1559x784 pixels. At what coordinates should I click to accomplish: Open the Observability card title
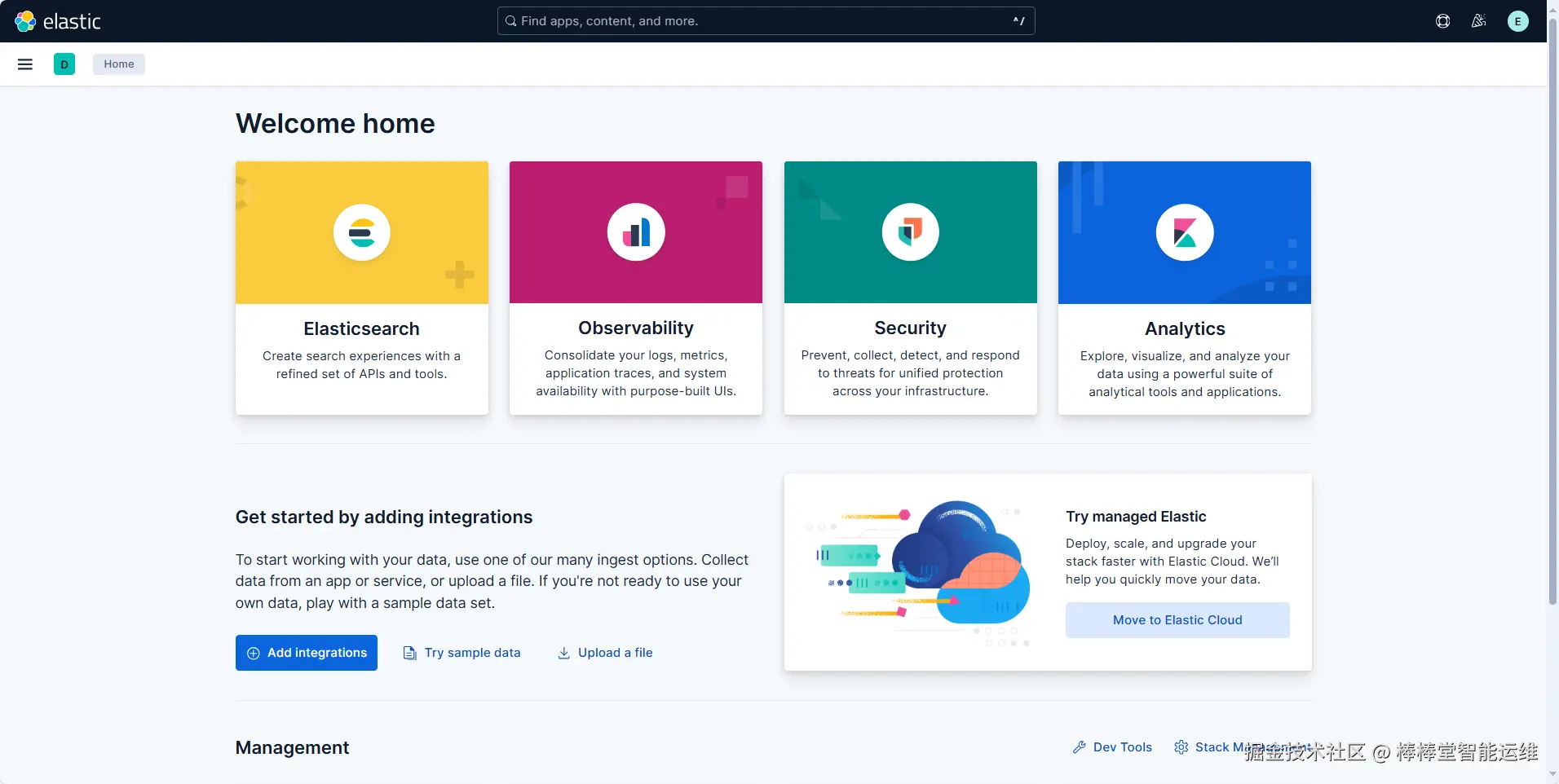click(636, 328)
